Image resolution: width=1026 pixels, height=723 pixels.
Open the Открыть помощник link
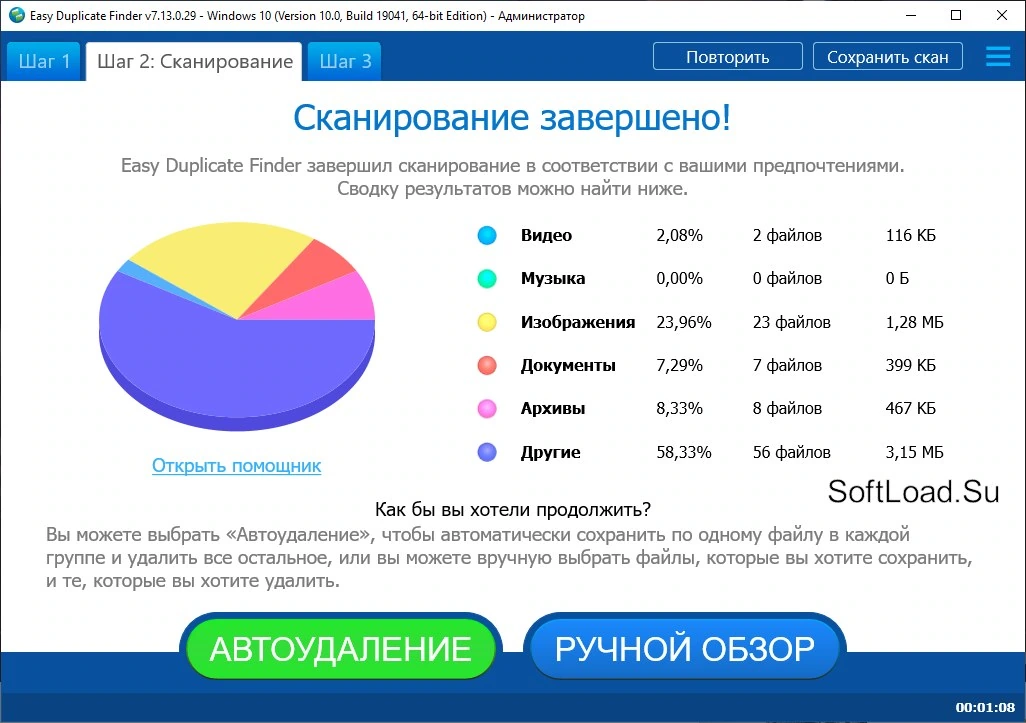(236, 466)
